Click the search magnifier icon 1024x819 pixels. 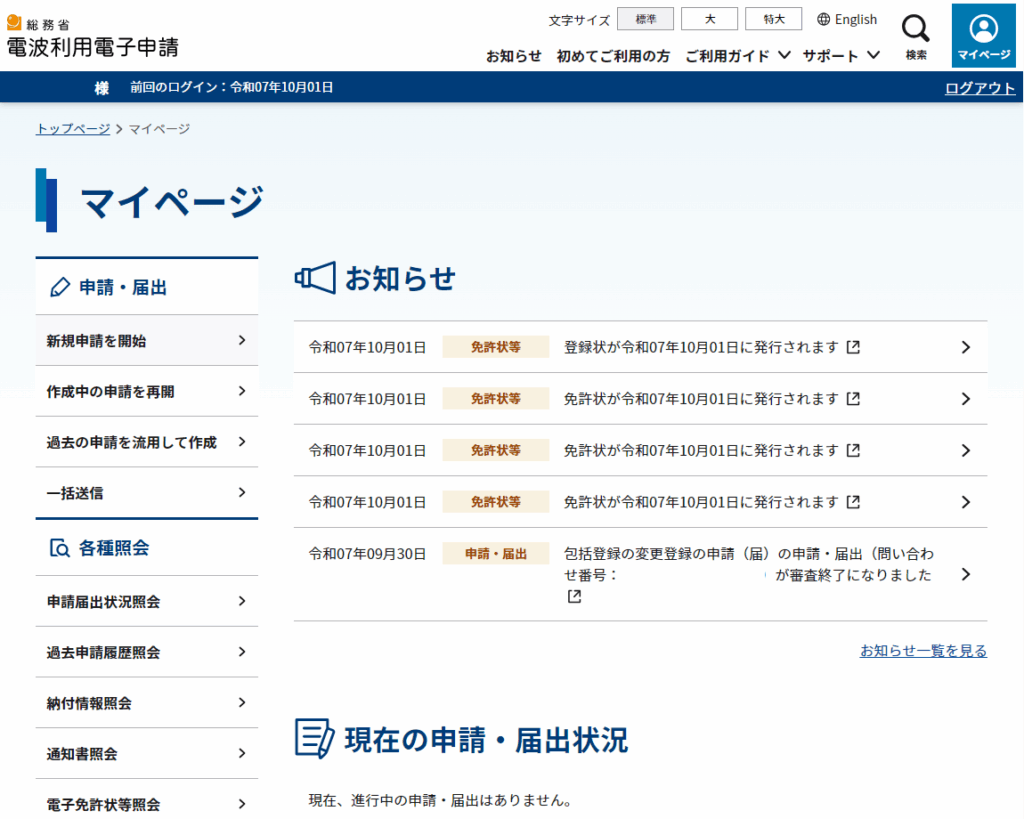click(915, 30)
